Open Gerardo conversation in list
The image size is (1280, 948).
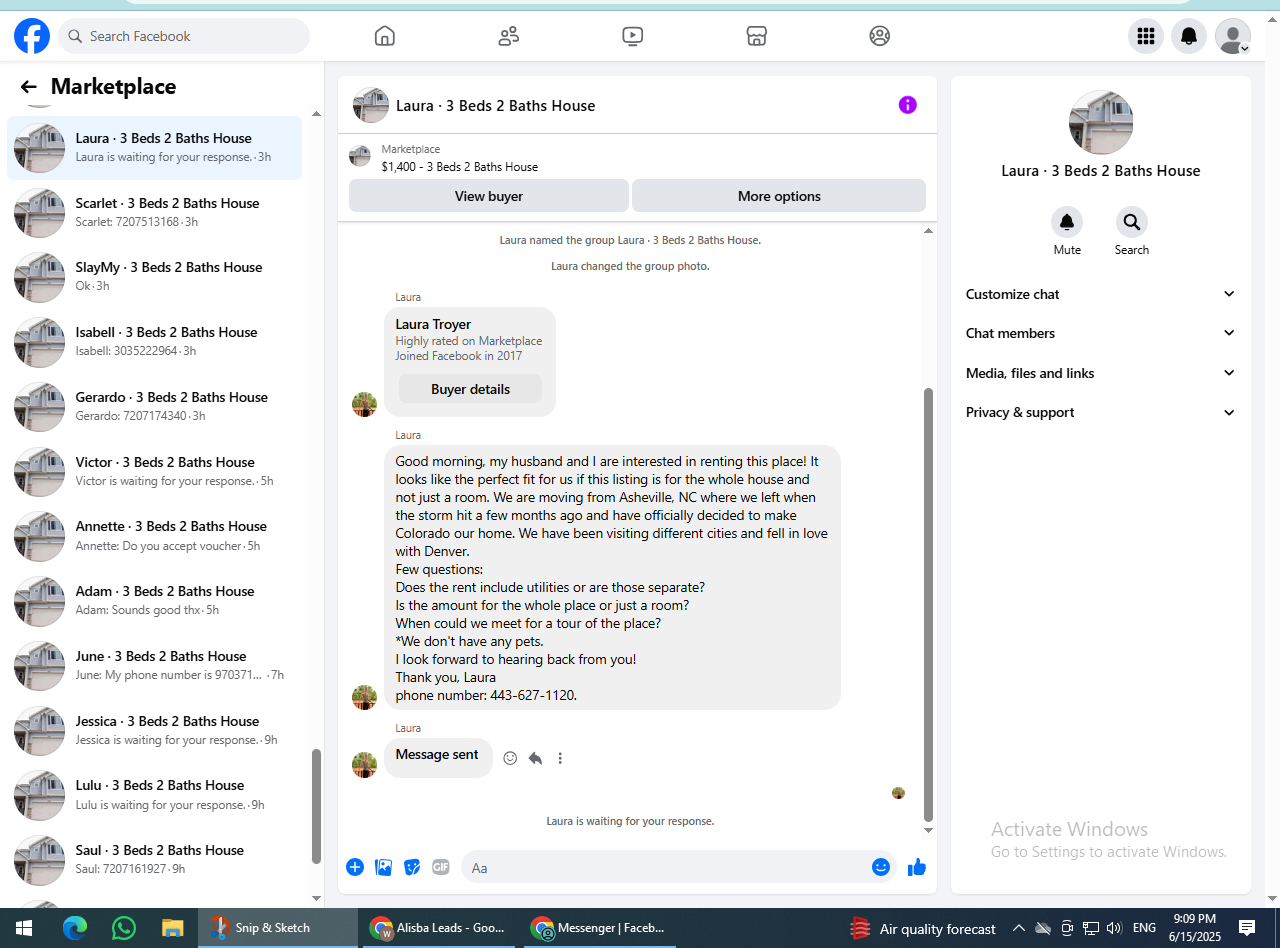pyautogui.click(x=155, y=406)
